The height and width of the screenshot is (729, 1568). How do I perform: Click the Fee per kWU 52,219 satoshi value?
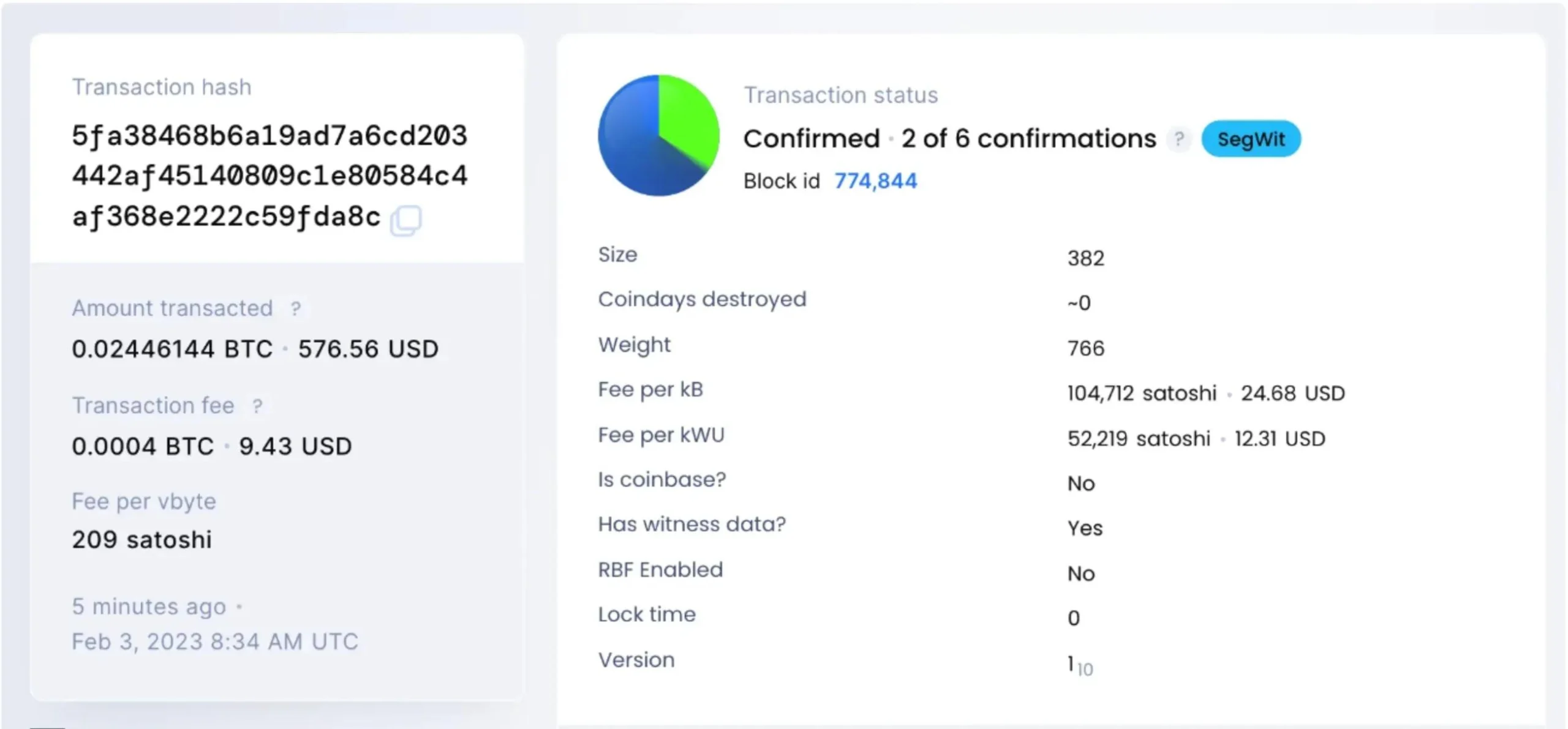click(x=1139, y=439)
